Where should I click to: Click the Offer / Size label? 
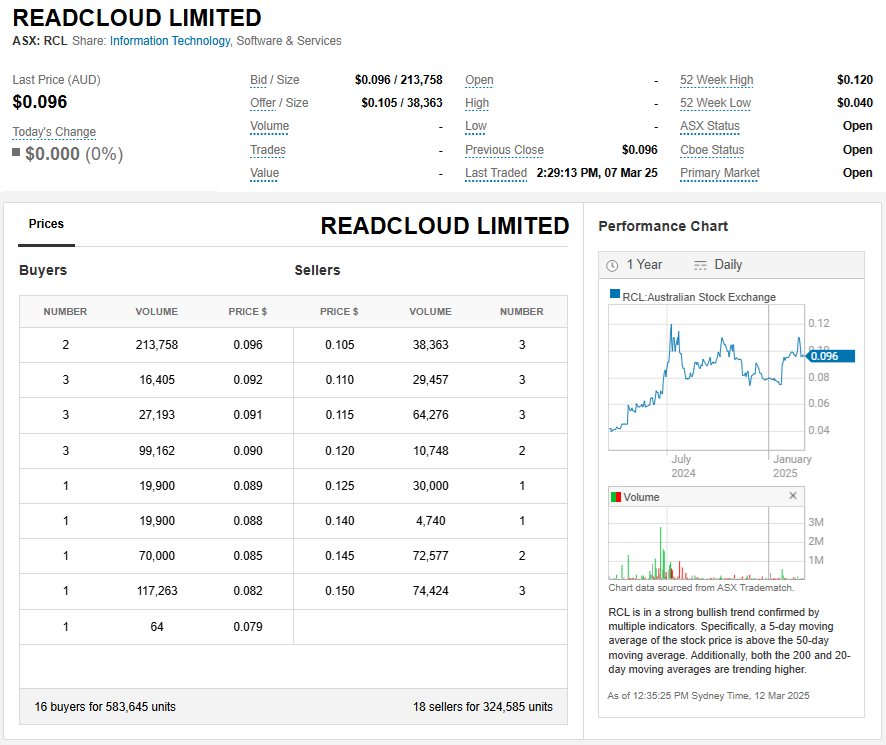(x=279, y=103)
